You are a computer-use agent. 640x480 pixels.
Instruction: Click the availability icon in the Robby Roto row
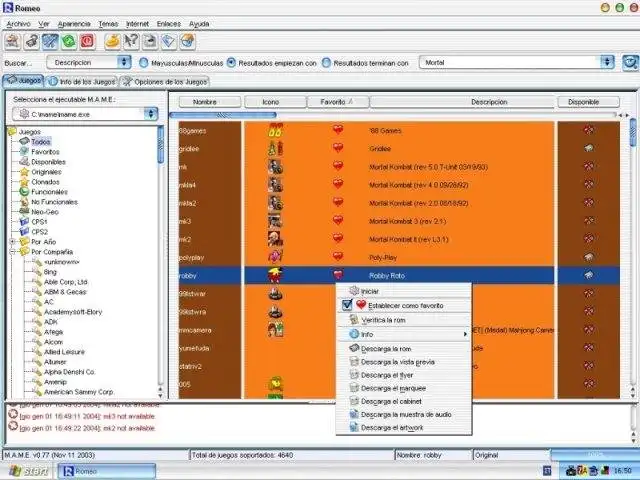point(588,276)
